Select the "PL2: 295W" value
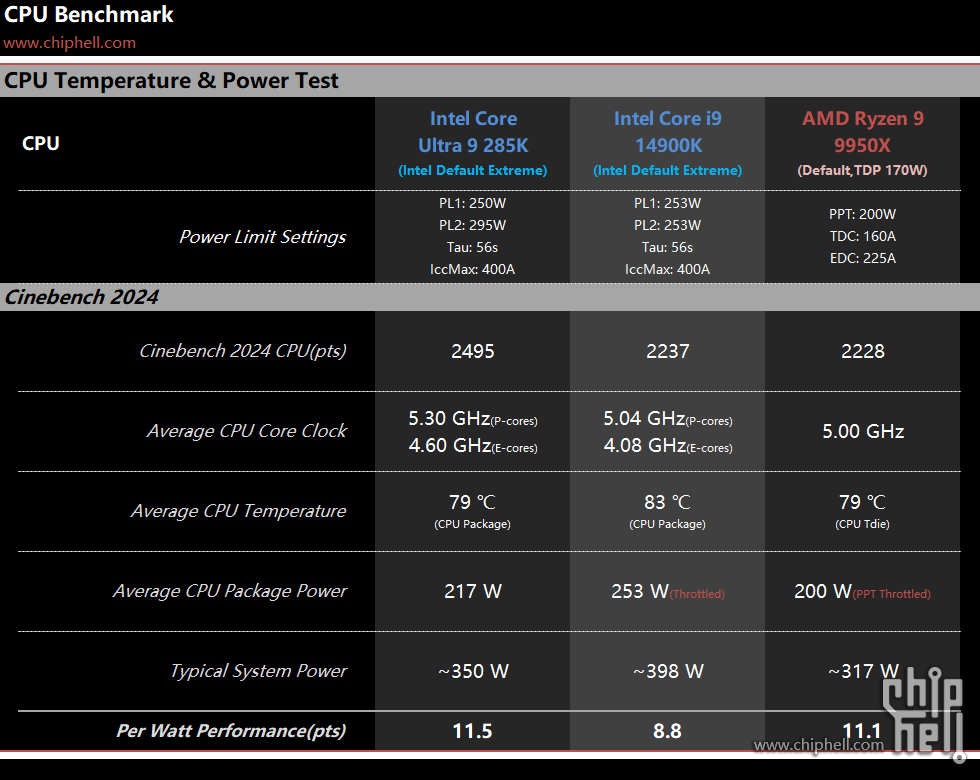This screenshot has width=980, height=780. pyautogui.click(x=472, y=225)
